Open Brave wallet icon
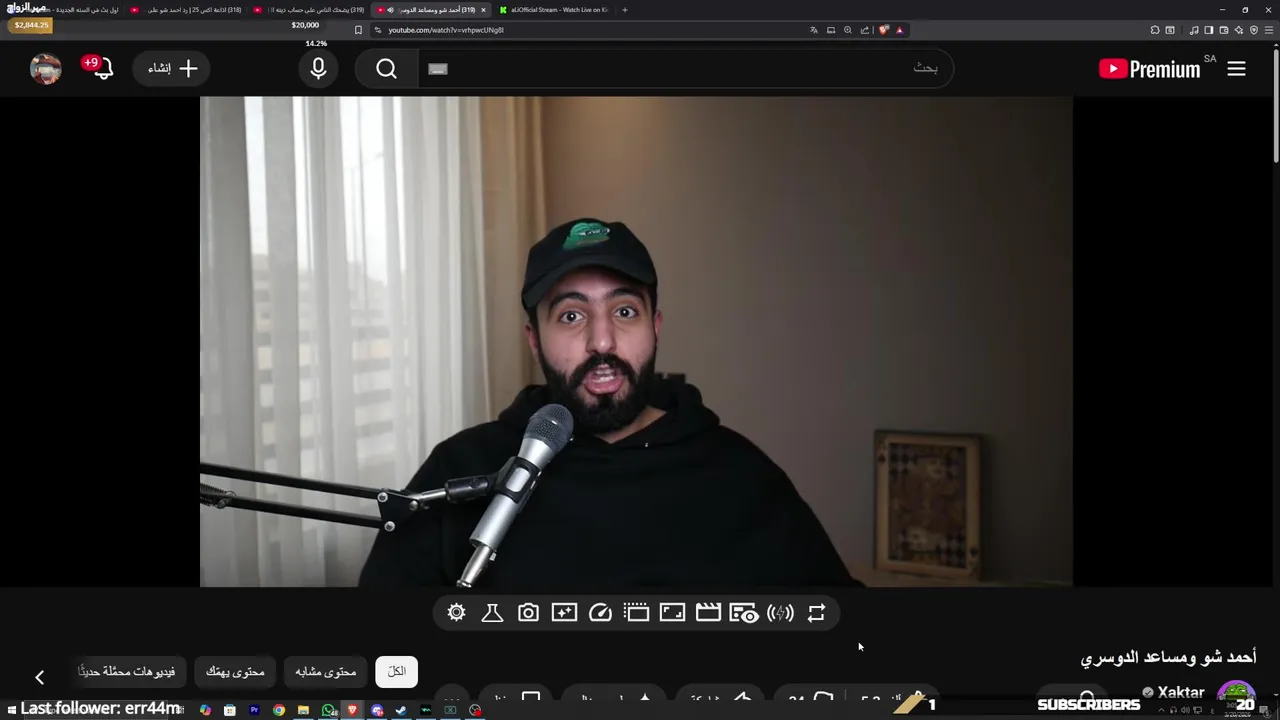 point(1224,30)
